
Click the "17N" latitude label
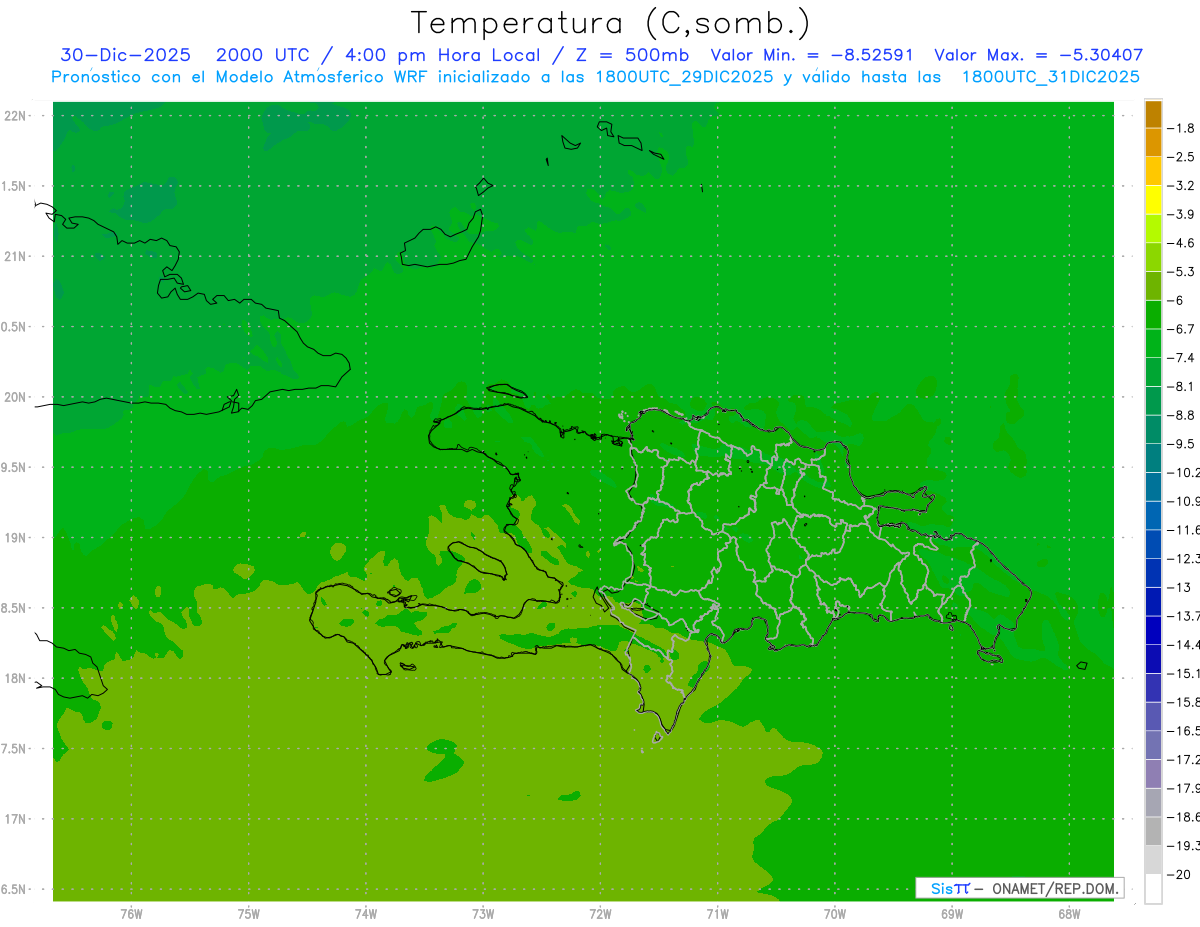tap(15, 820)
